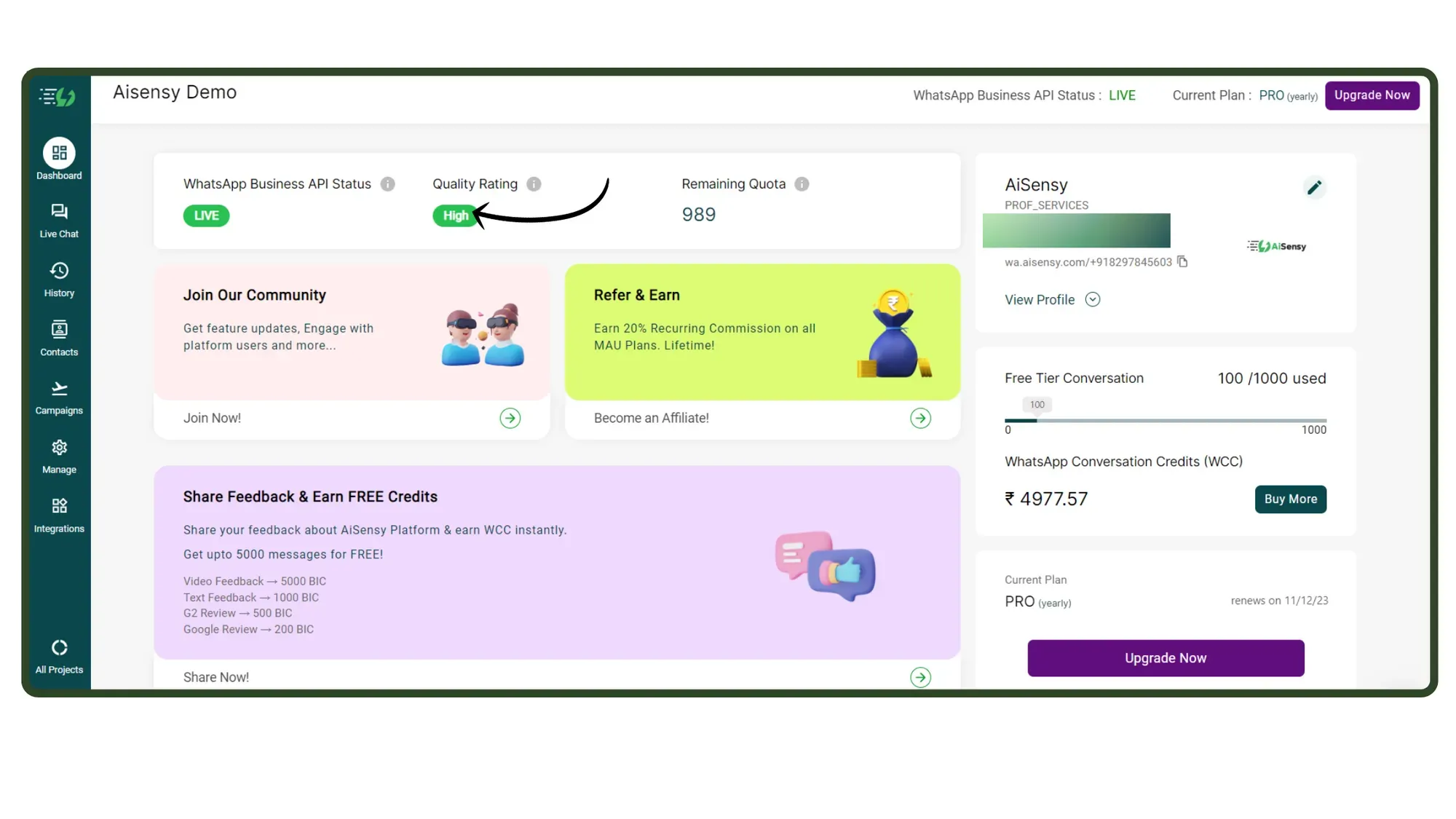
Task: Expand View Profile chevron
Action: (1092, 299)
